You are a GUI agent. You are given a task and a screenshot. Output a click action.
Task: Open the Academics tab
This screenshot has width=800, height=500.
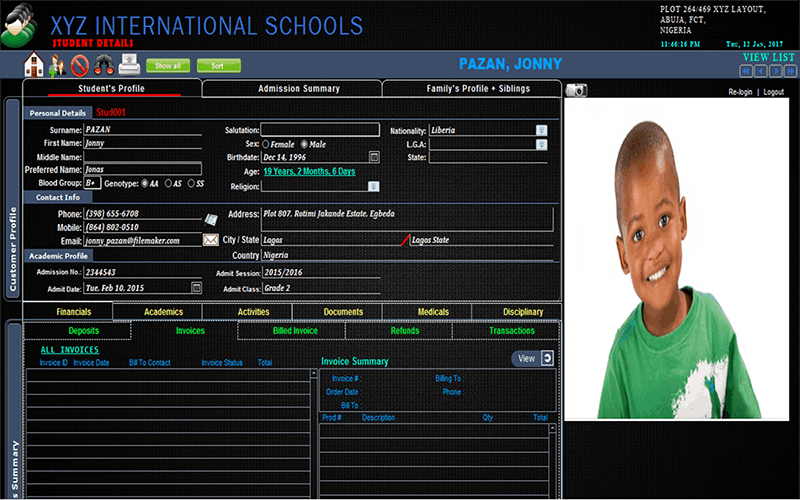(164, 312)
